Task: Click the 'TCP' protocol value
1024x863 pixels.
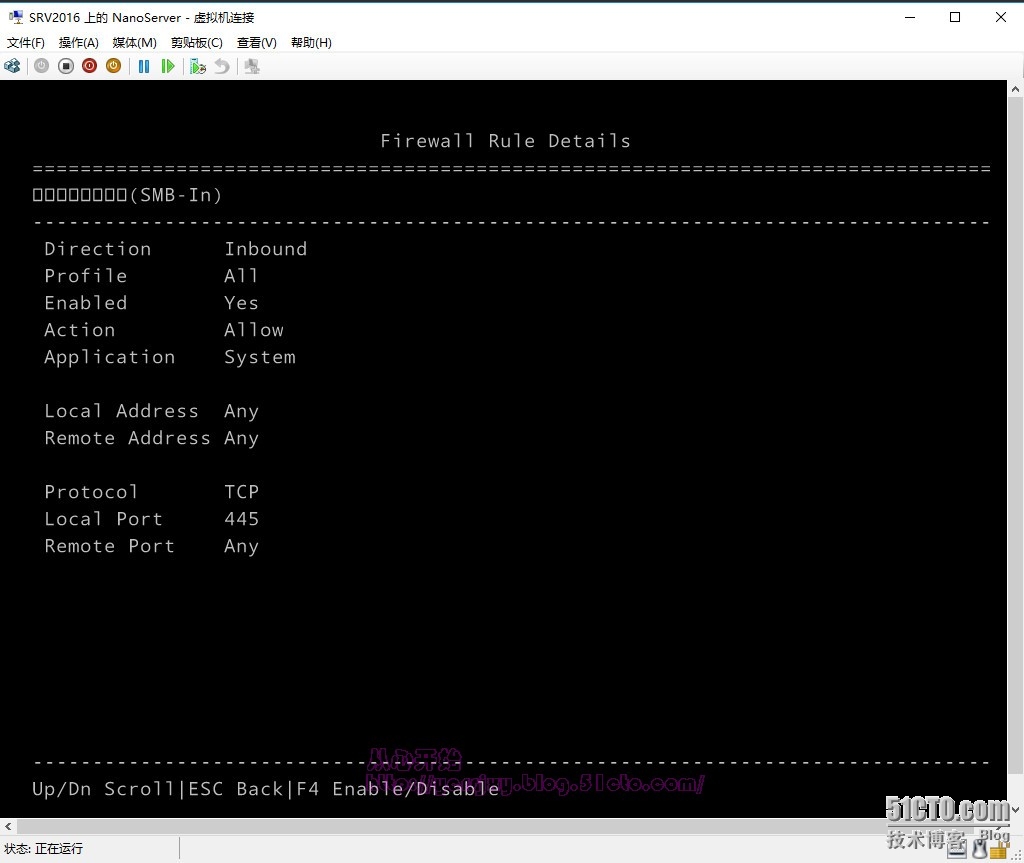Action: [x=242, y=492]
